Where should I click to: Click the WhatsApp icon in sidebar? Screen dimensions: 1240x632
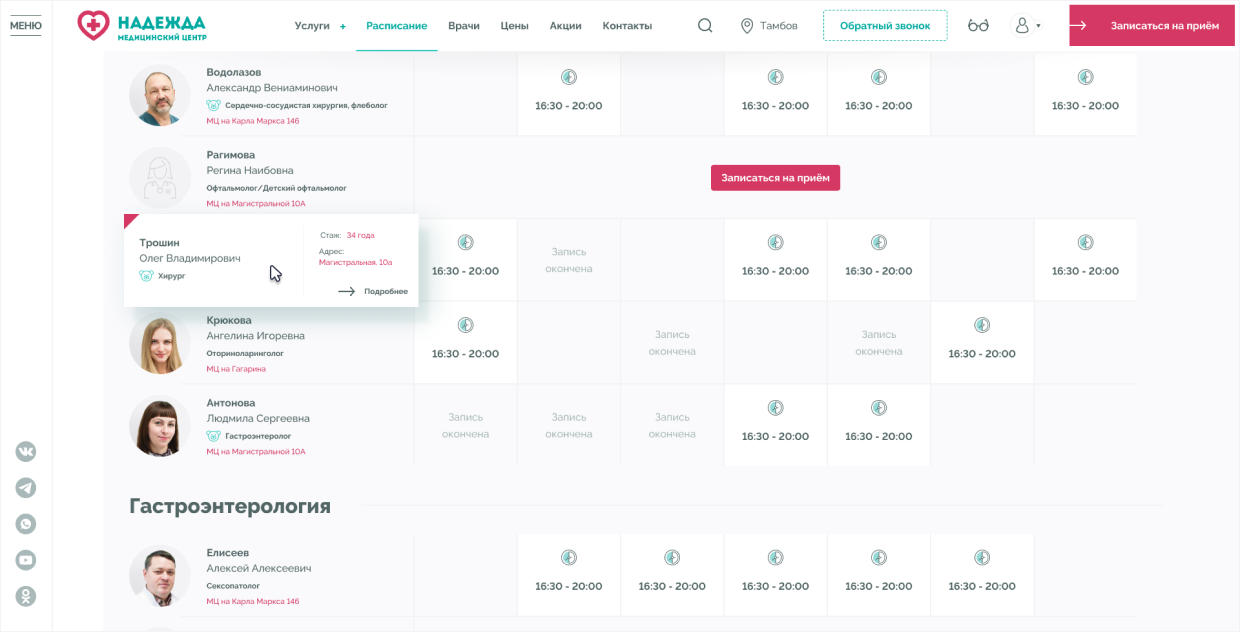pyautogui.click(x=26, y=524)
